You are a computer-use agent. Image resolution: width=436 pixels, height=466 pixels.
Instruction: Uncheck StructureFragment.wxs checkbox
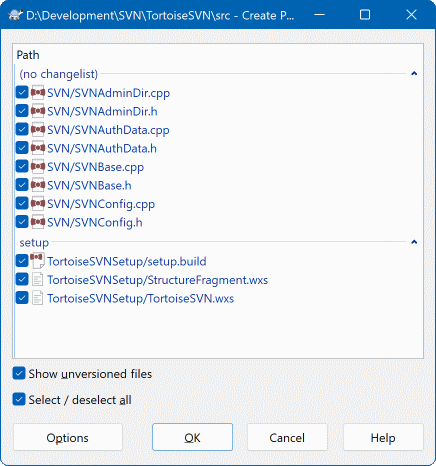tap(22, 279)
